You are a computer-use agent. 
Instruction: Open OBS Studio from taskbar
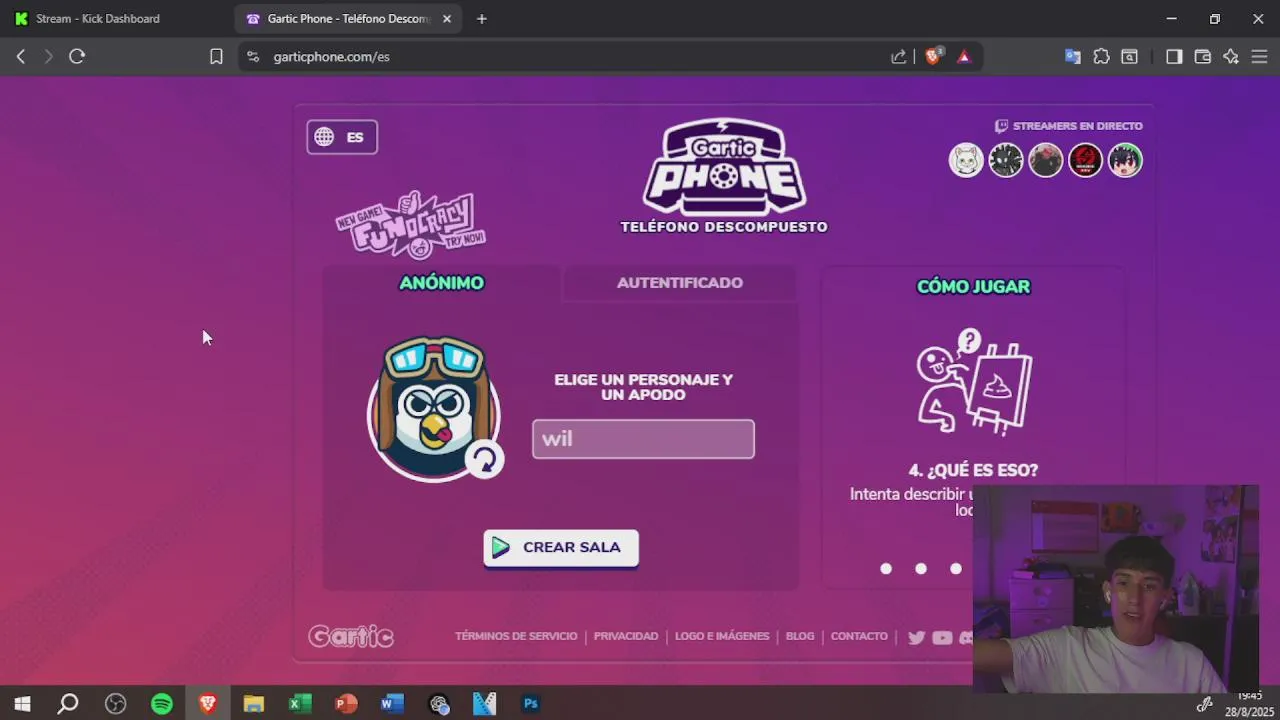[116, 704]
